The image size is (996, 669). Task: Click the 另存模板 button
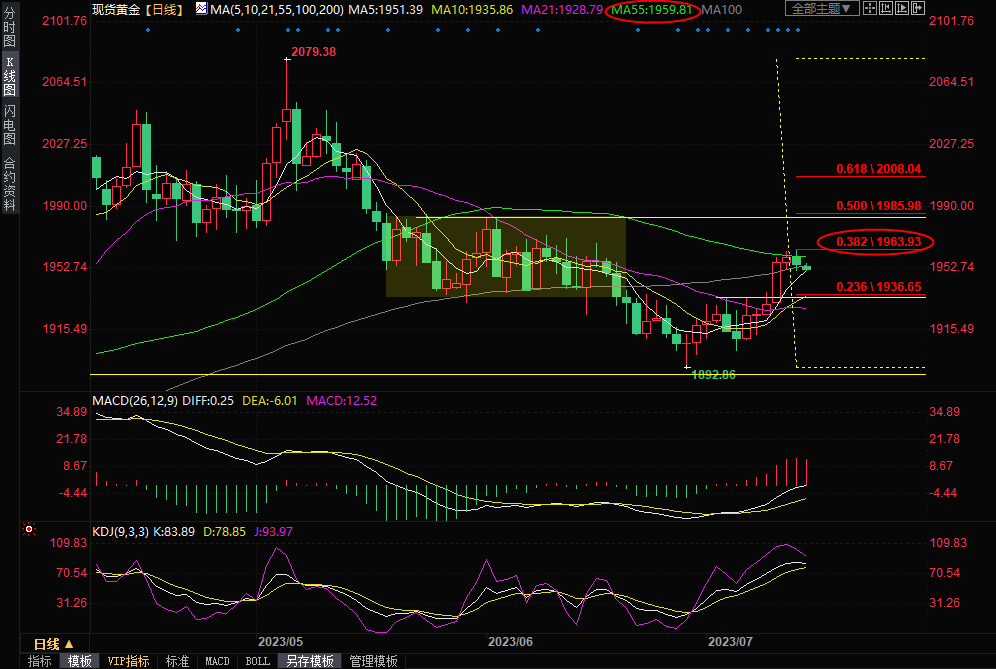click(x=310, y=661)
